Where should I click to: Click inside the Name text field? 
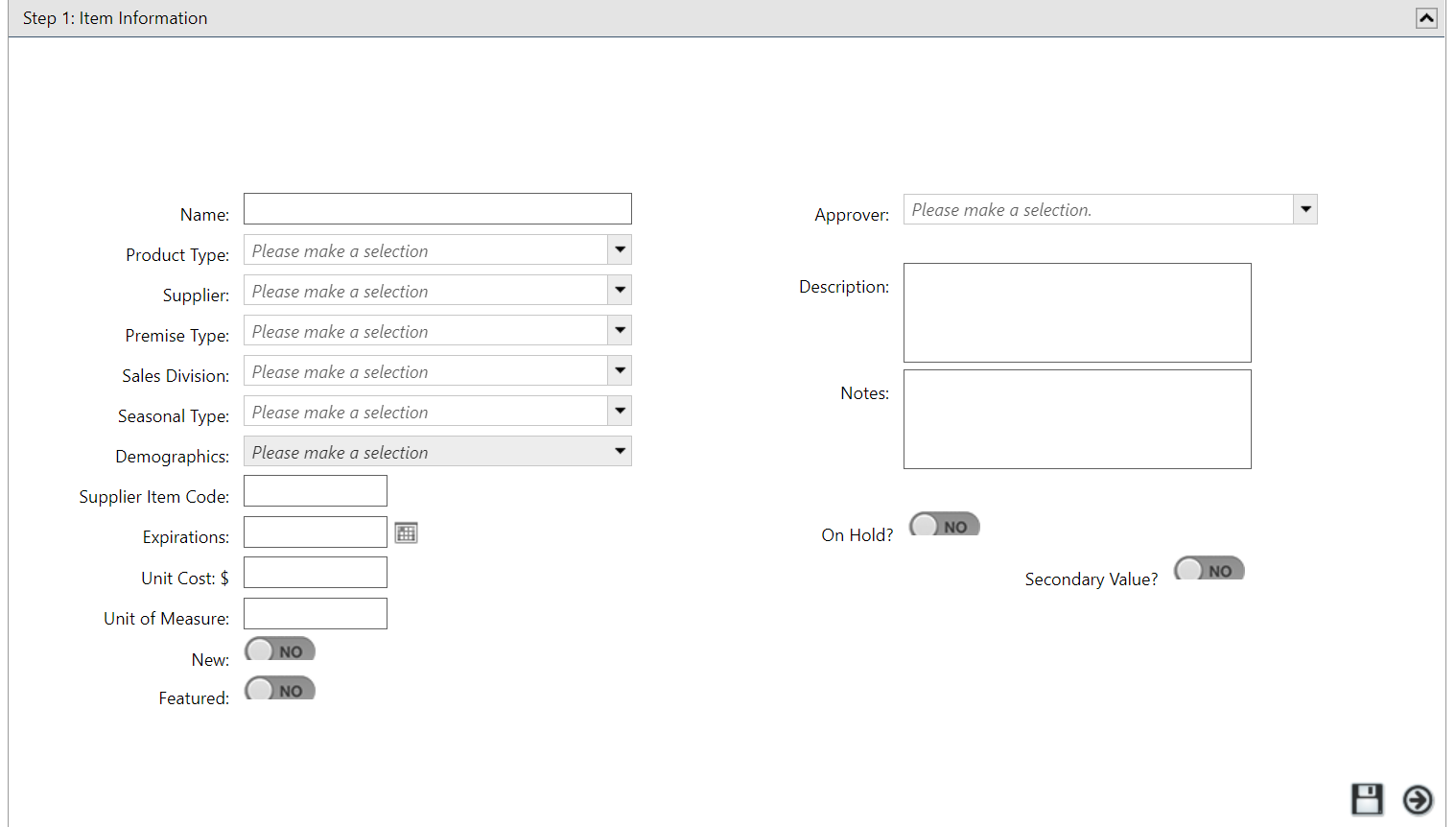(x=436, y=208)
